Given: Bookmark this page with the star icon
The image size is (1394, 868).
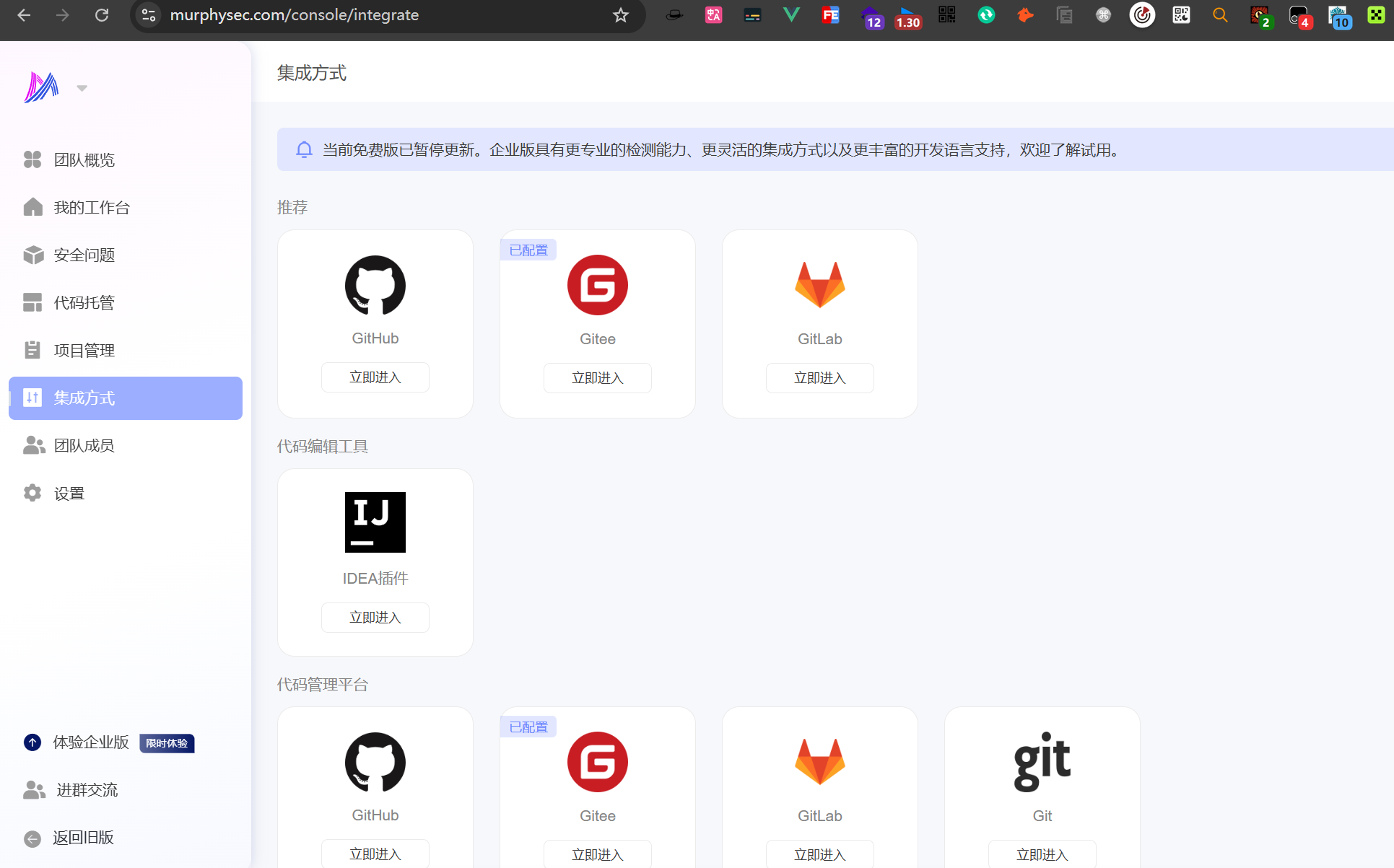Looking at the screenshot, I should click(x=620, y=15).
